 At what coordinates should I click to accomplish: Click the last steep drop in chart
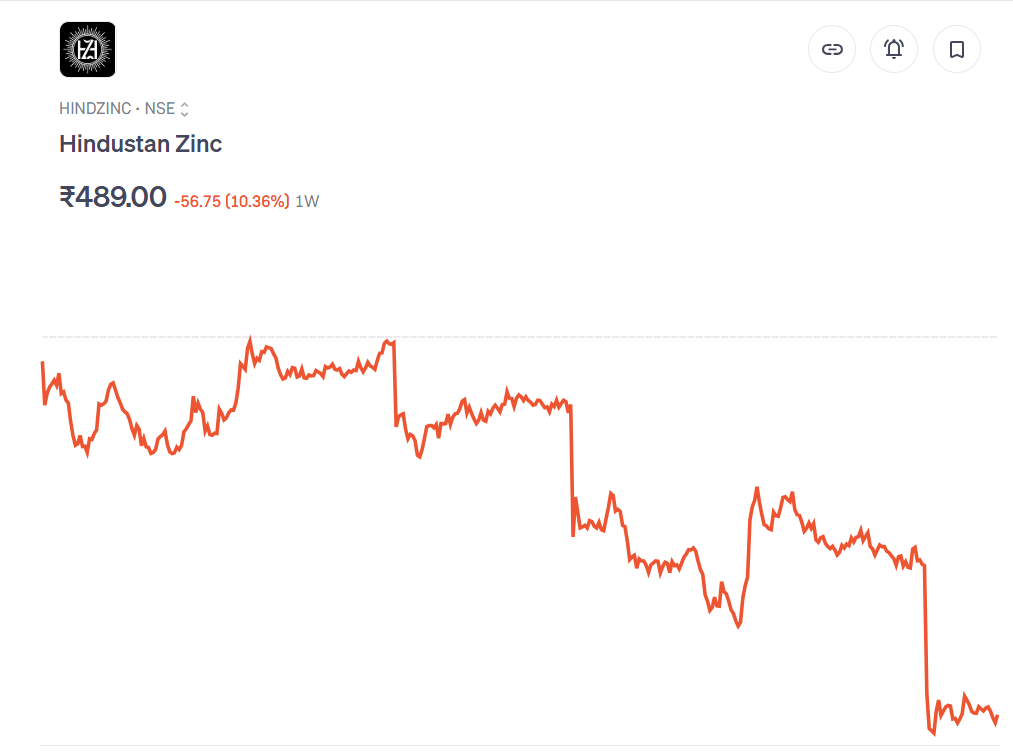click(926, 640)
